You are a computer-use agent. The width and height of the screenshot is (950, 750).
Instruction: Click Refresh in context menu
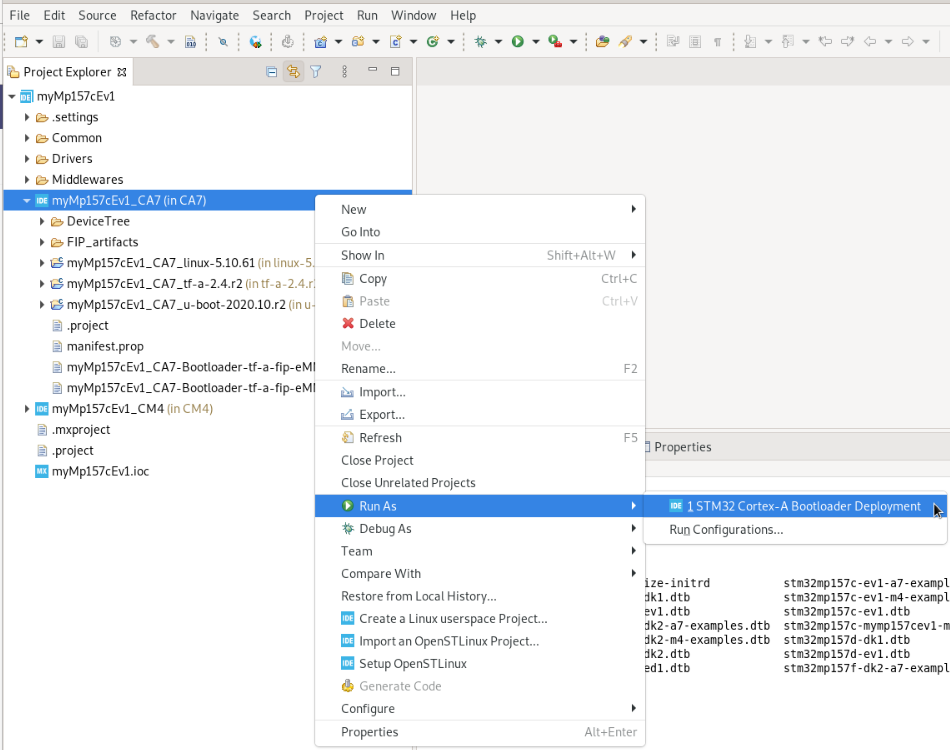coord(480,437)
